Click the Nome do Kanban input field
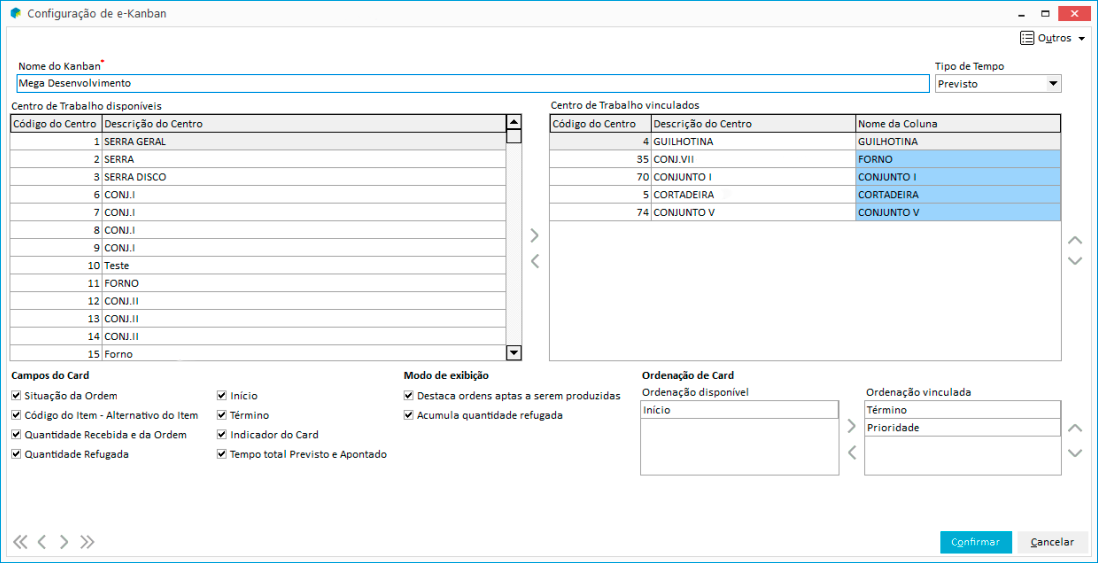The image size is (1098, 563). pos(473,83)
